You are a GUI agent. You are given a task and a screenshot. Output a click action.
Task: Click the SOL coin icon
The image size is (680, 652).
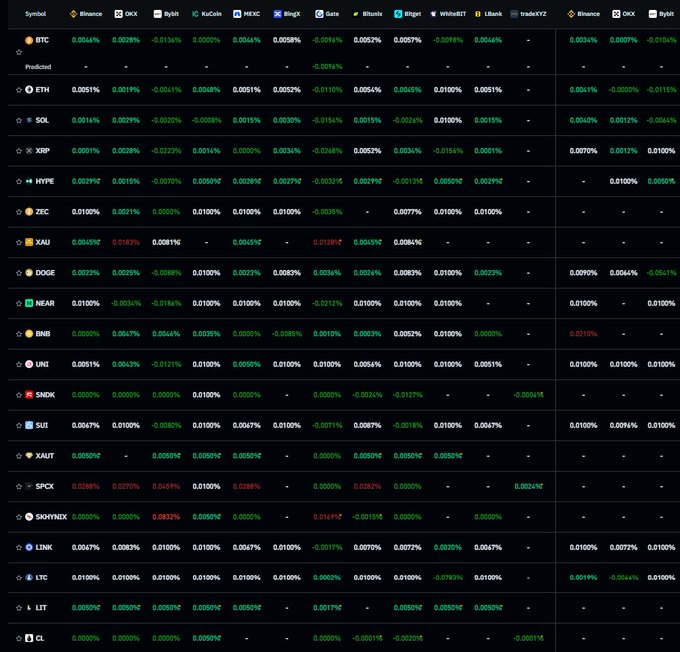(x=29, y=120)
